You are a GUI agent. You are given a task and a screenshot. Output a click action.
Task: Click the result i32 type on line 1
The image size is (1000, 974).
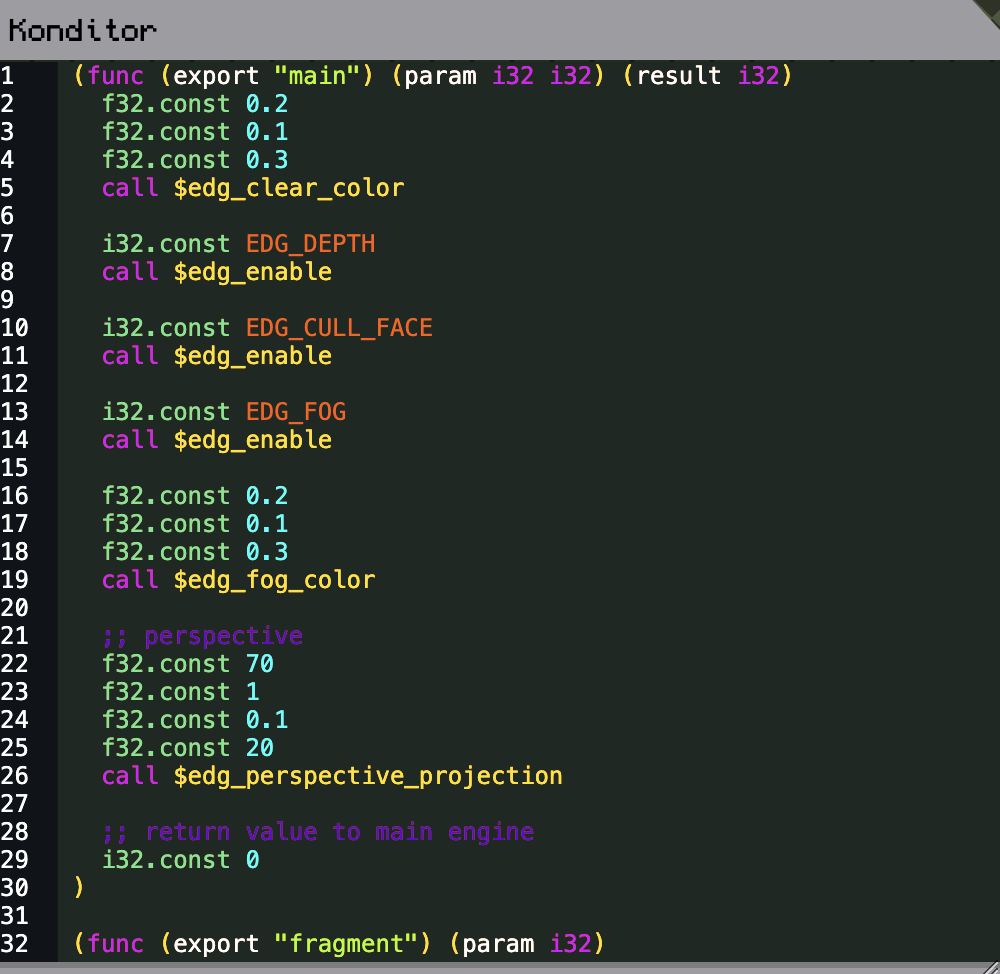coord(758,76)
